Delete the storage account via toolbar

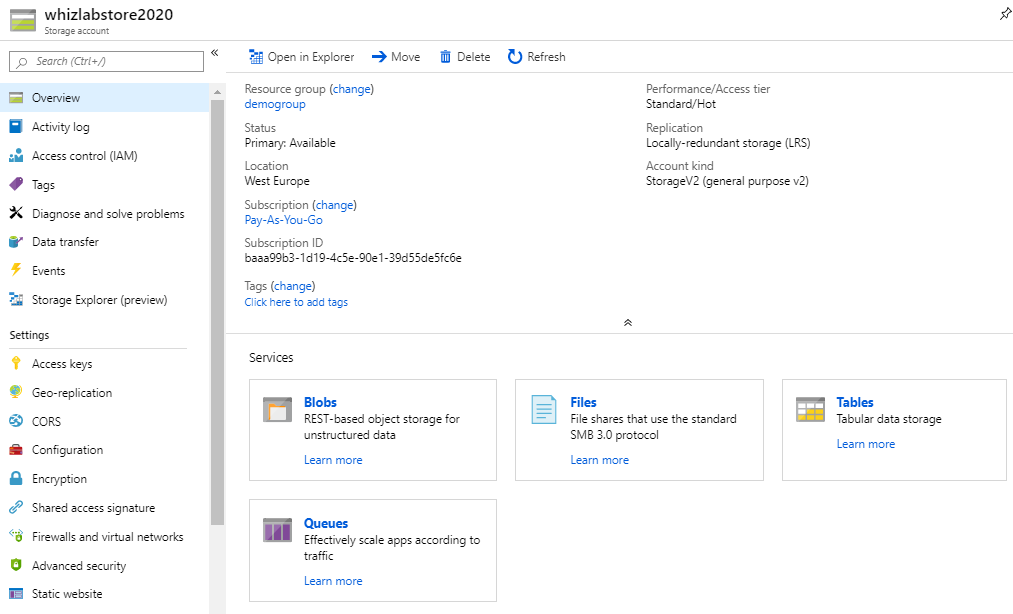pyautogui.click(x=465, y=57)
